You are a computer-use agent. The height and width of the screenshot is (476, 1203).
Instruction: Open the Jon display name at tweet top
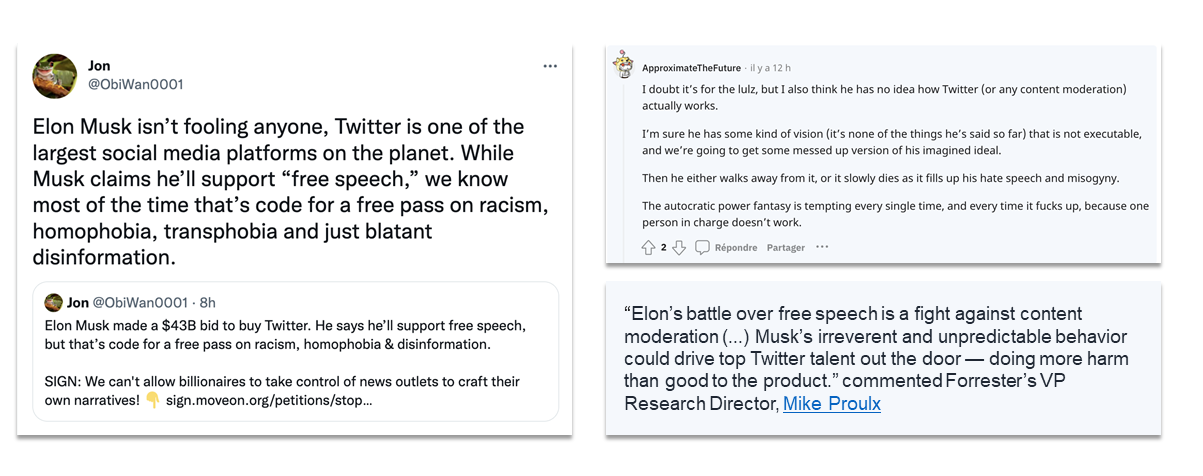click(99, 66)
